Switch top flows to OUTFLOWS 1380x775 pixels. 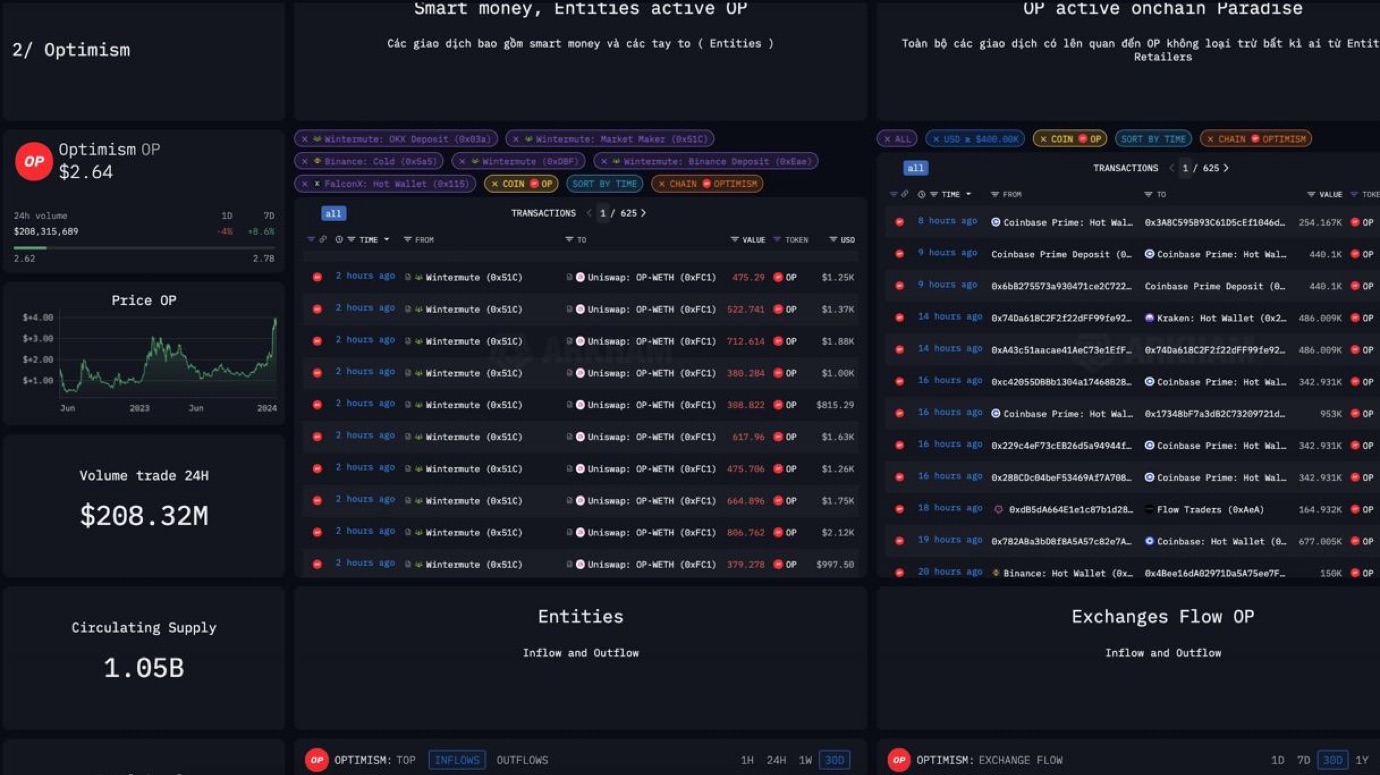click(x=522, y=760)
